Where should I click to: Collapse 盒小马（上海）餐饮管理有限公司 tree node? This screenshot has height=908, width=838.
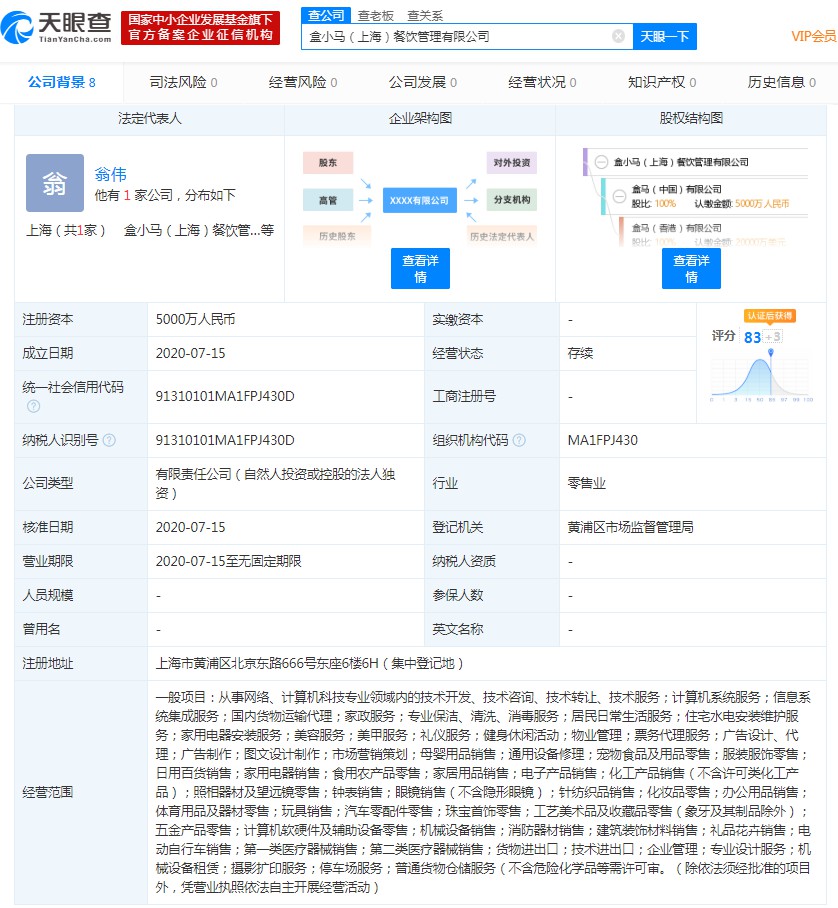602,162
